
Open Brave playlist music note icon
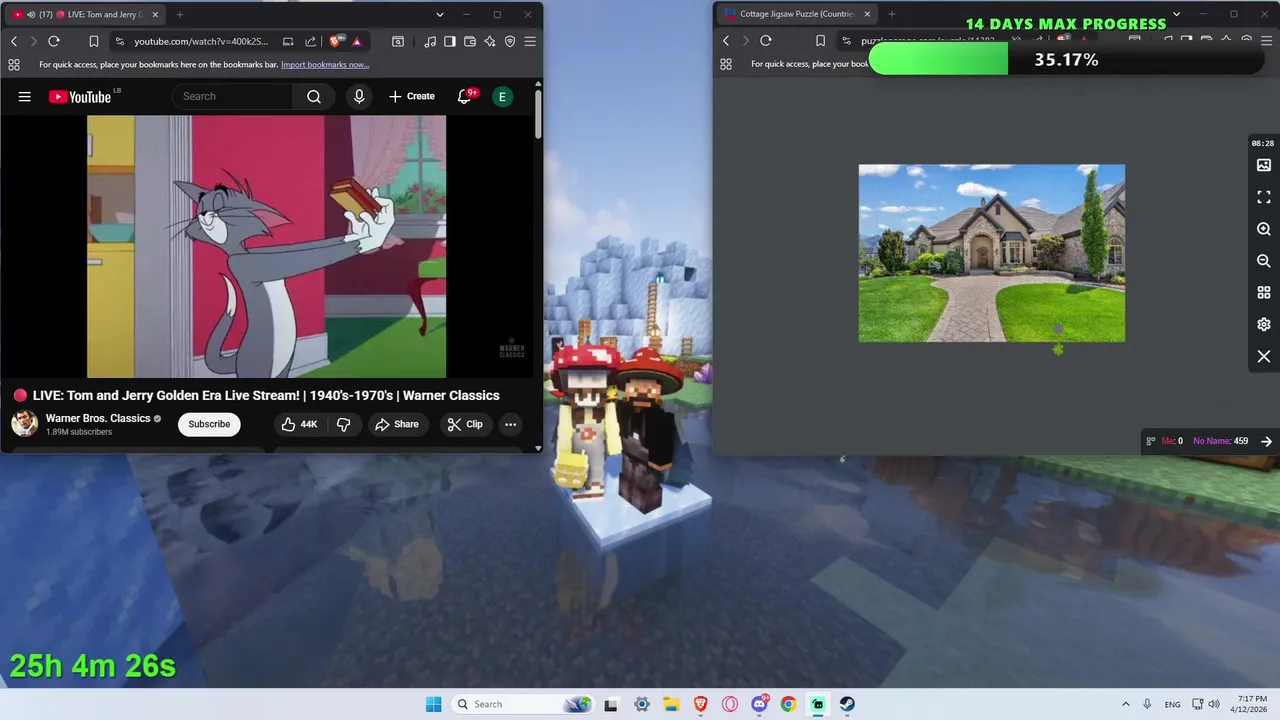(x=430, y=41)
